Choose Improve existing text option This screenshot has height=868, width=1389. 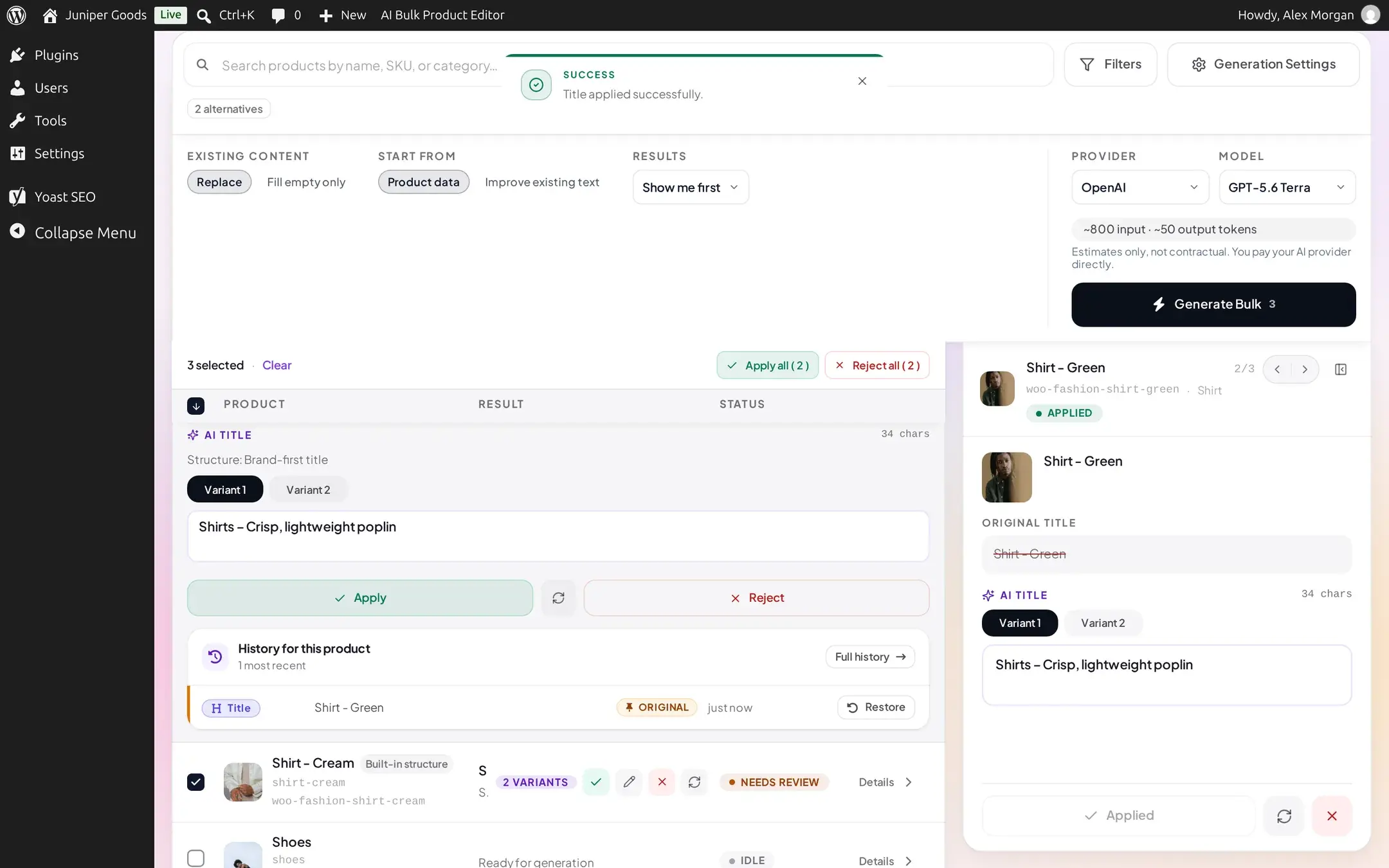click(542, 182)
